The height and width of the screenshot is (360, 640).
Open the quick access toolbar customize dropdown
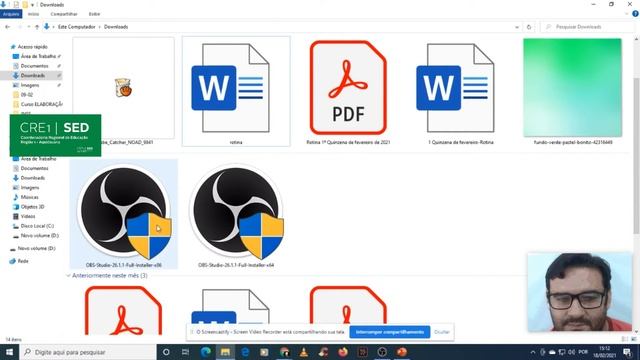pyautogui.click(x=33, y=5)
